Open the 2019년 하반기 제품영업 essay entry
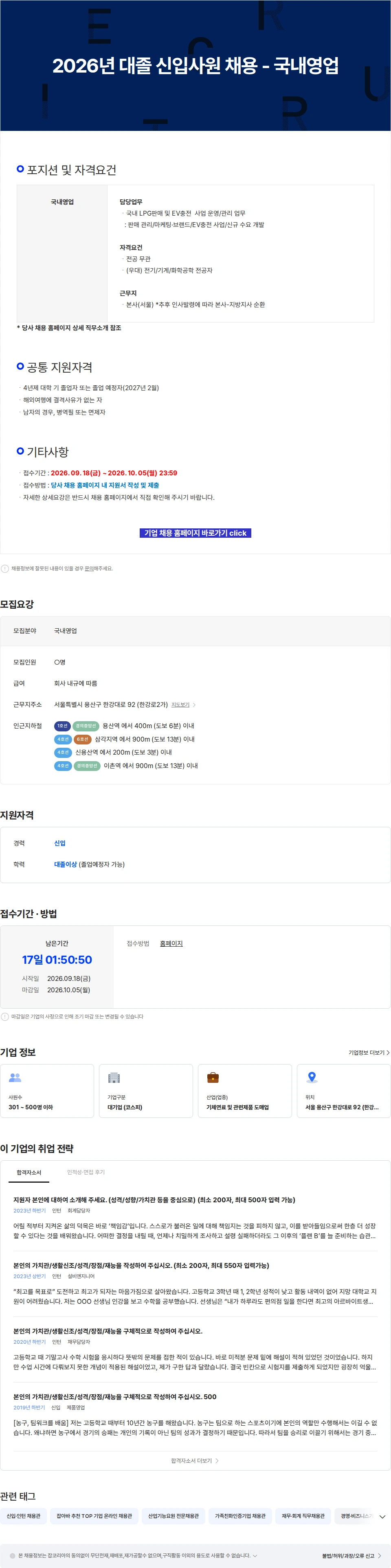The width and height of the screenshot is (391, 1568). coord(195,1415)
